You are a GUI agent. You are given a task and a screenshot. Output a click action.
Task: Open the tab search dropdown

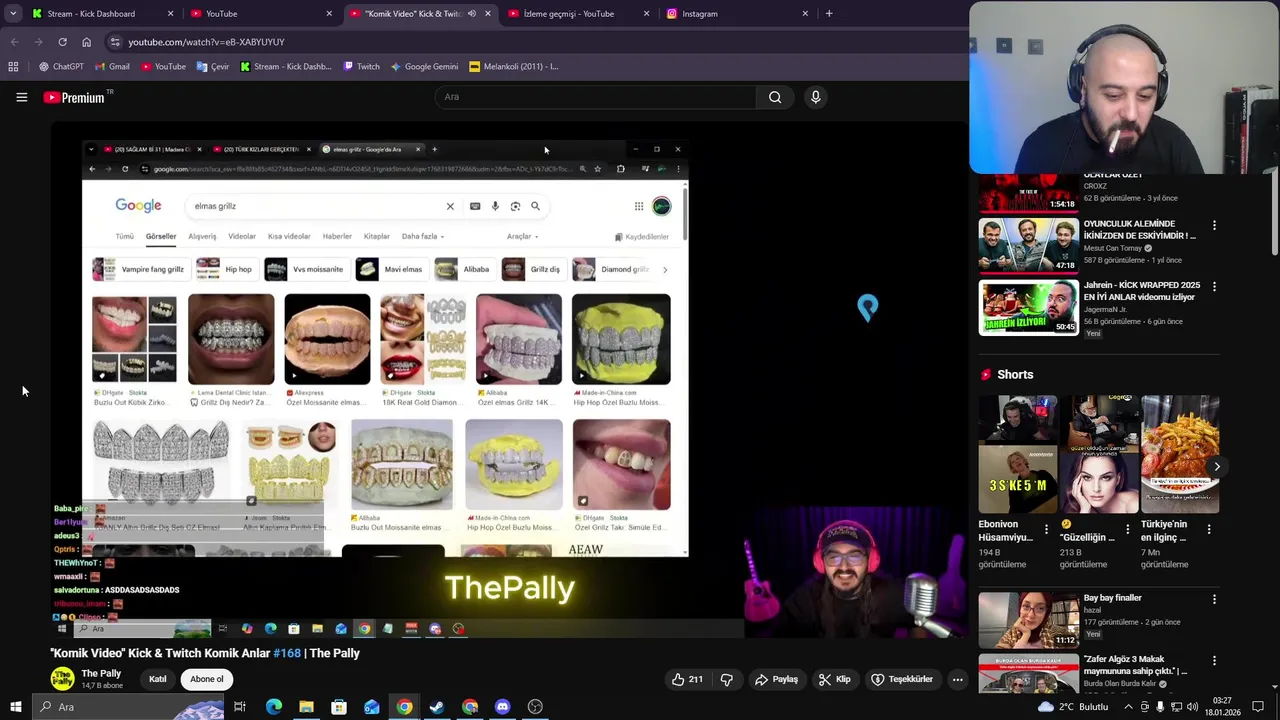[13, 14]
